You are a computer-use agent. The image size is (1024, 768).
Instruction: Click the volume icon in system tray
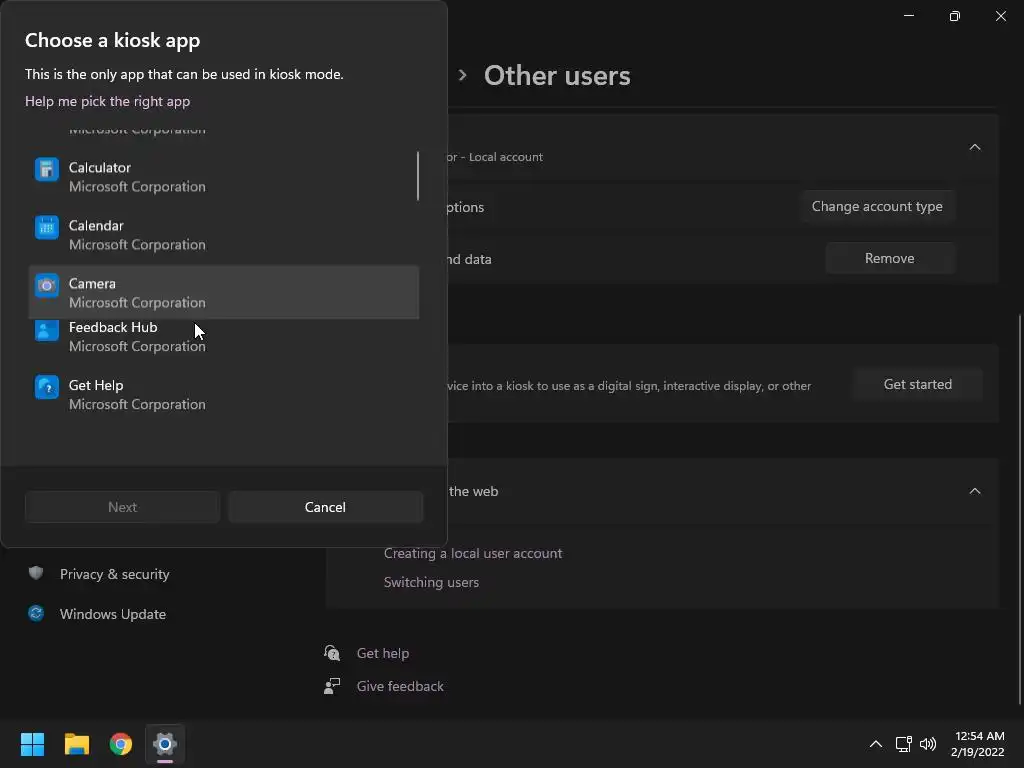pyautogui.click(x=928, y=744)
